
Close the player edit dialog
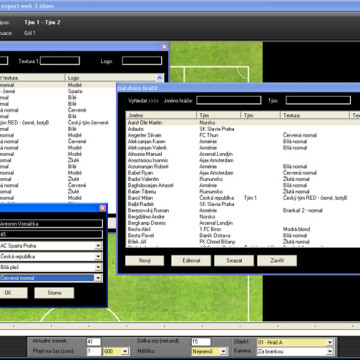(103, 208)
